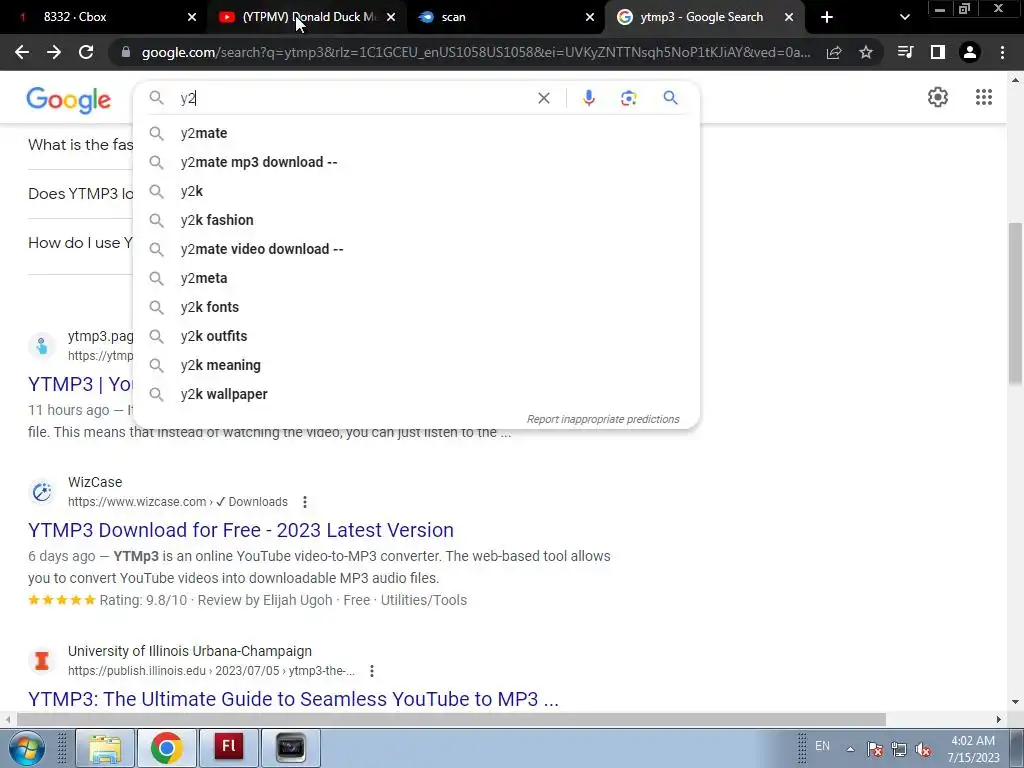Choose y2k fonts suggestion
Image resolution: width=1024 pixels, height=768 pixels.
point(416,307)
